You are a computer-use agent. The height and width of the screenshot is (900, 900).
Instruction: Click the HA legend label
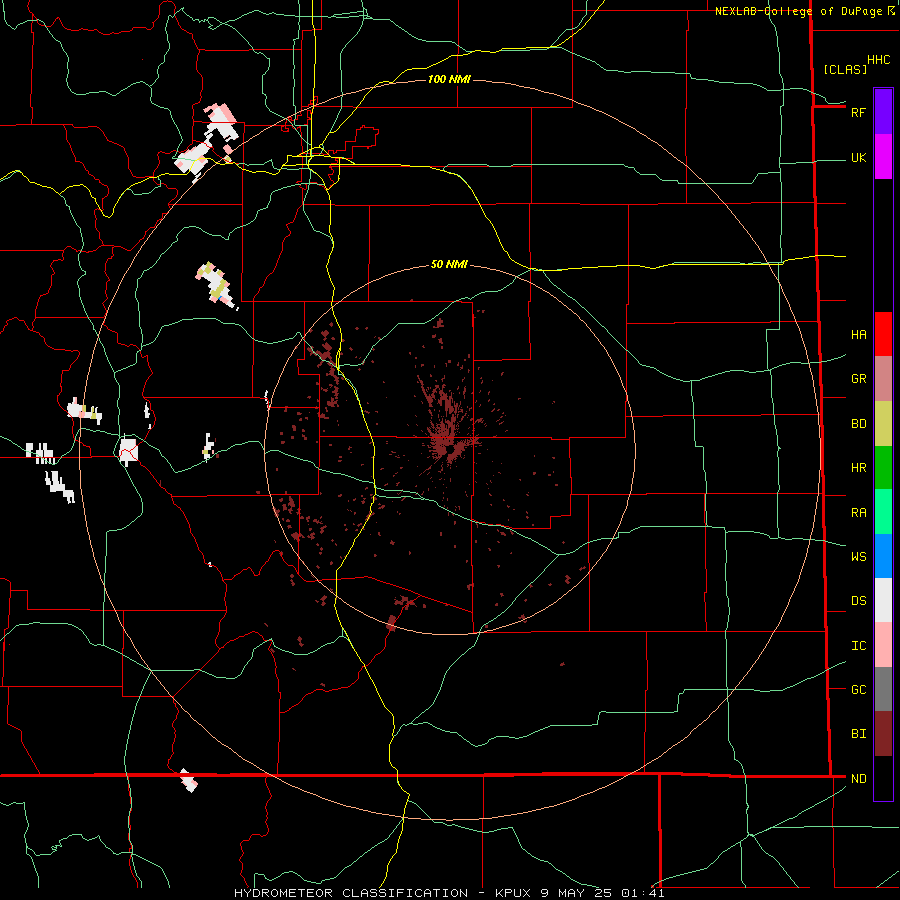[x=858, y=335]
